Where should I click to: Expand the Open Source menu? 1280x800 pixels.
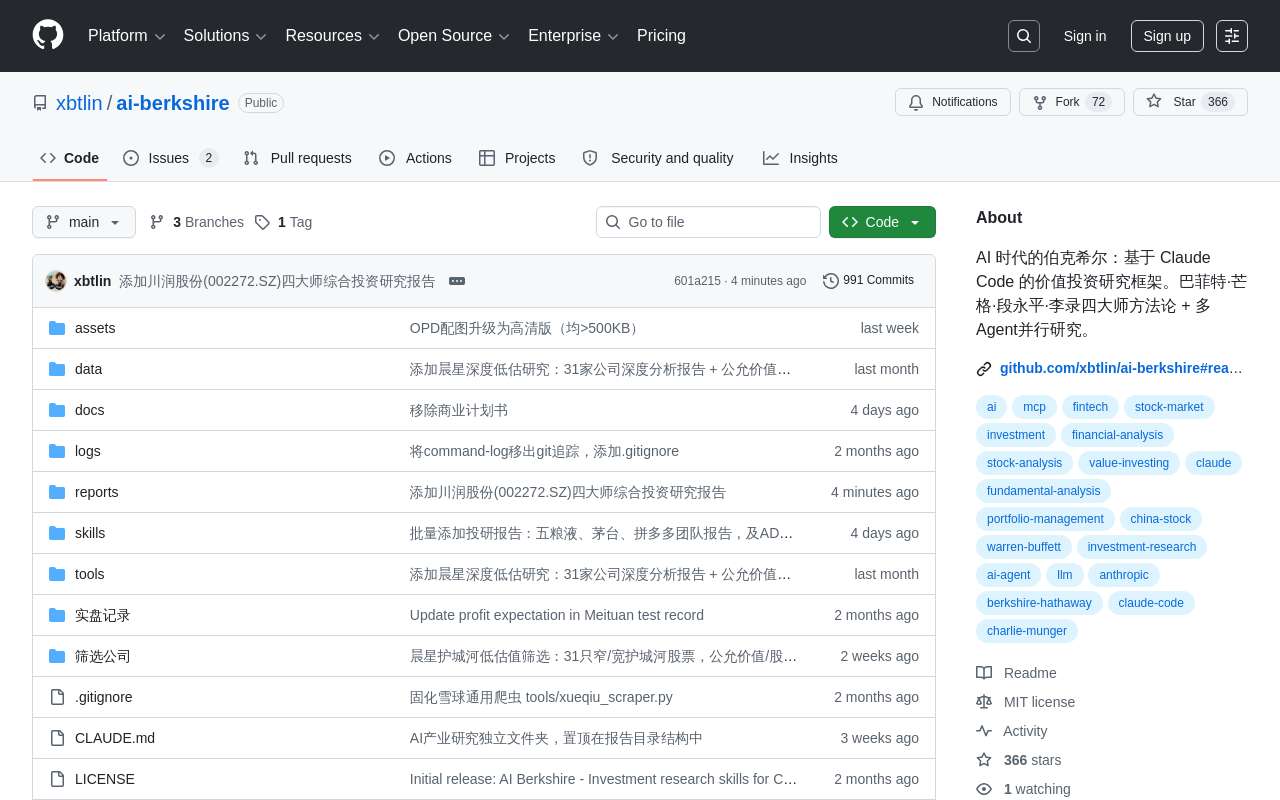(454, 36)
